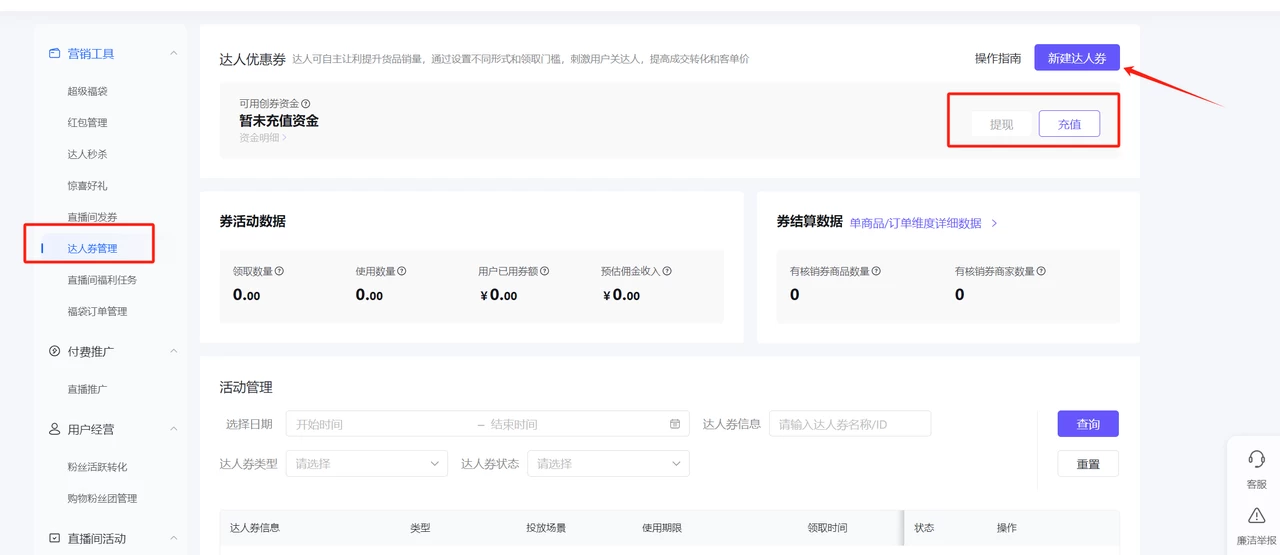Open the 达人券类型 dropdown
The image size is (1280, 555).
pyautogui.click(x=366, y=464)
